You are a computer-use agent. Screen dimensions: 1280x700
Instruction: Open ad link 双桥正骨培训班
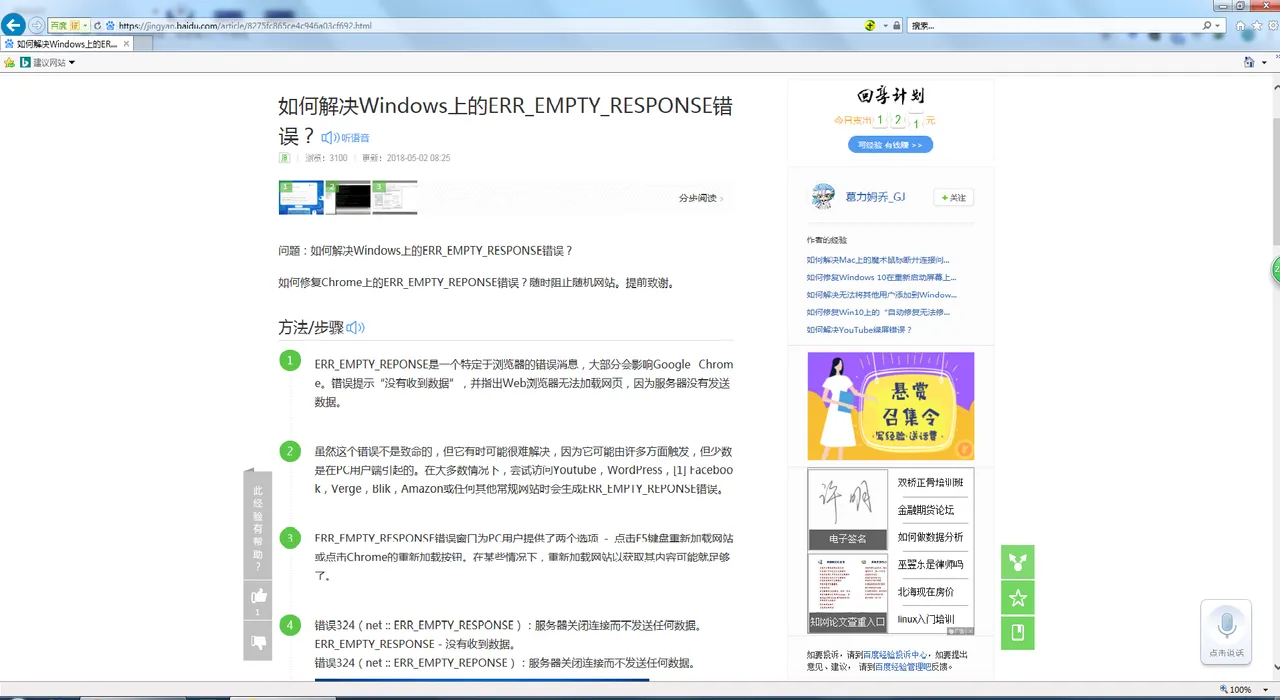[x=931, y=482]
